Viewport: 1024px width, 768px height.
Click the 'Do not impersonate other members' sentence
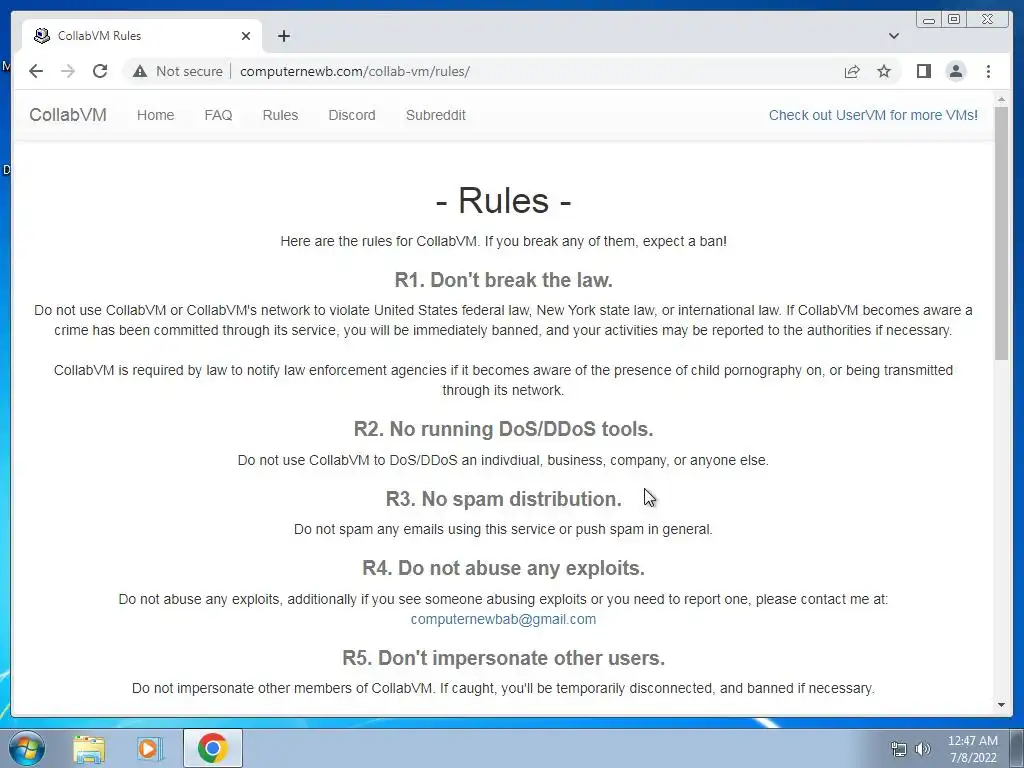click(x=504, y=688)
